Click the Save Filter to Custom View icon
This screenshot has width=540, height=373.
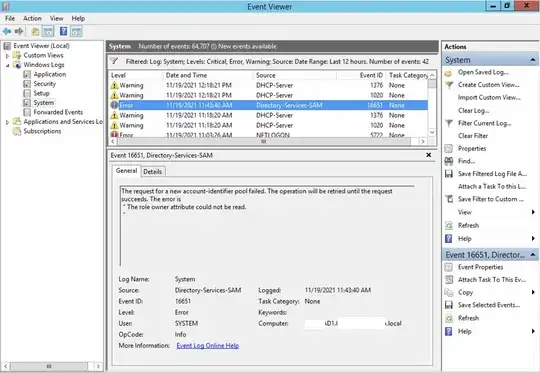pyautogui.click(x=449, y=199)
